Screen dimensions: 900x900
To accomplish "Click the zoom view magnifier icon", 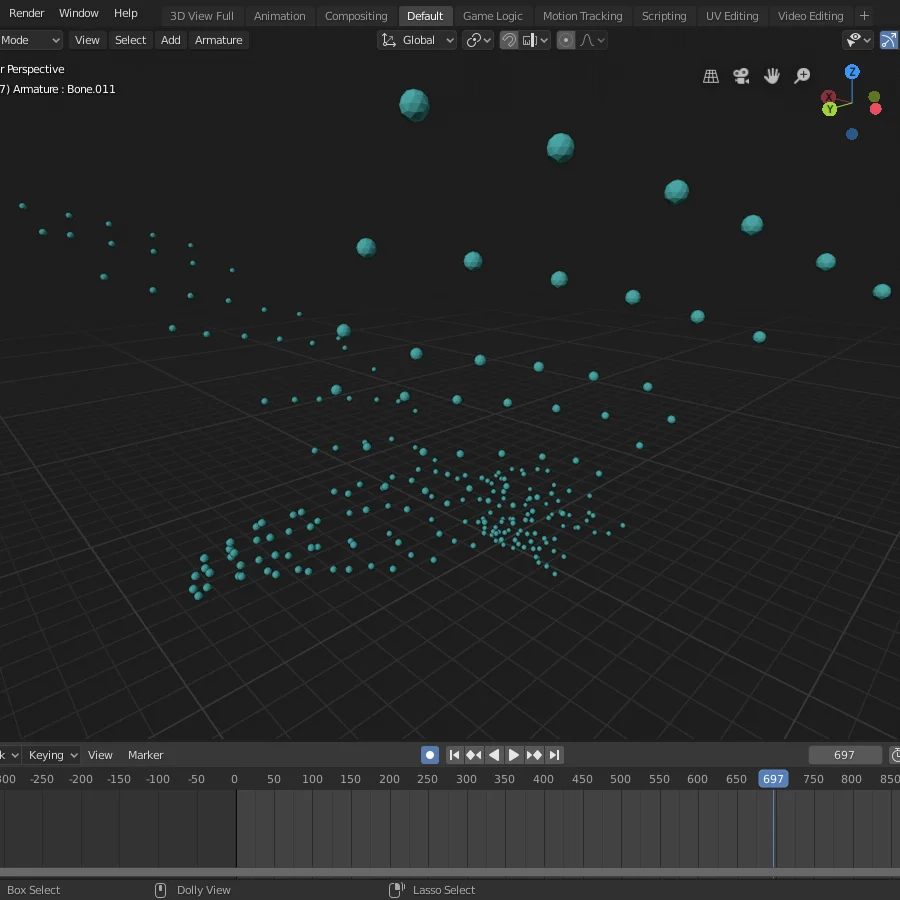I will pyautogui.click(x=802, y=75).
